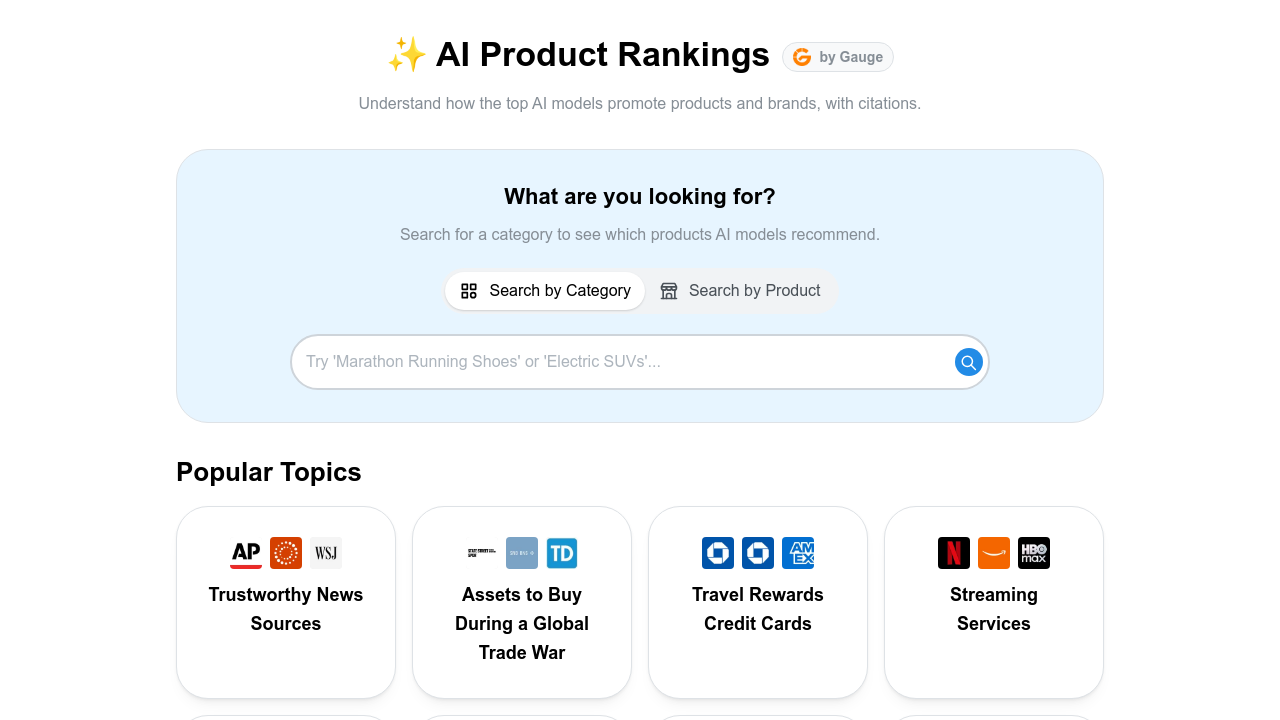Click the Gauge logo next to the title

pyautogui.click(x=802, y=56)
